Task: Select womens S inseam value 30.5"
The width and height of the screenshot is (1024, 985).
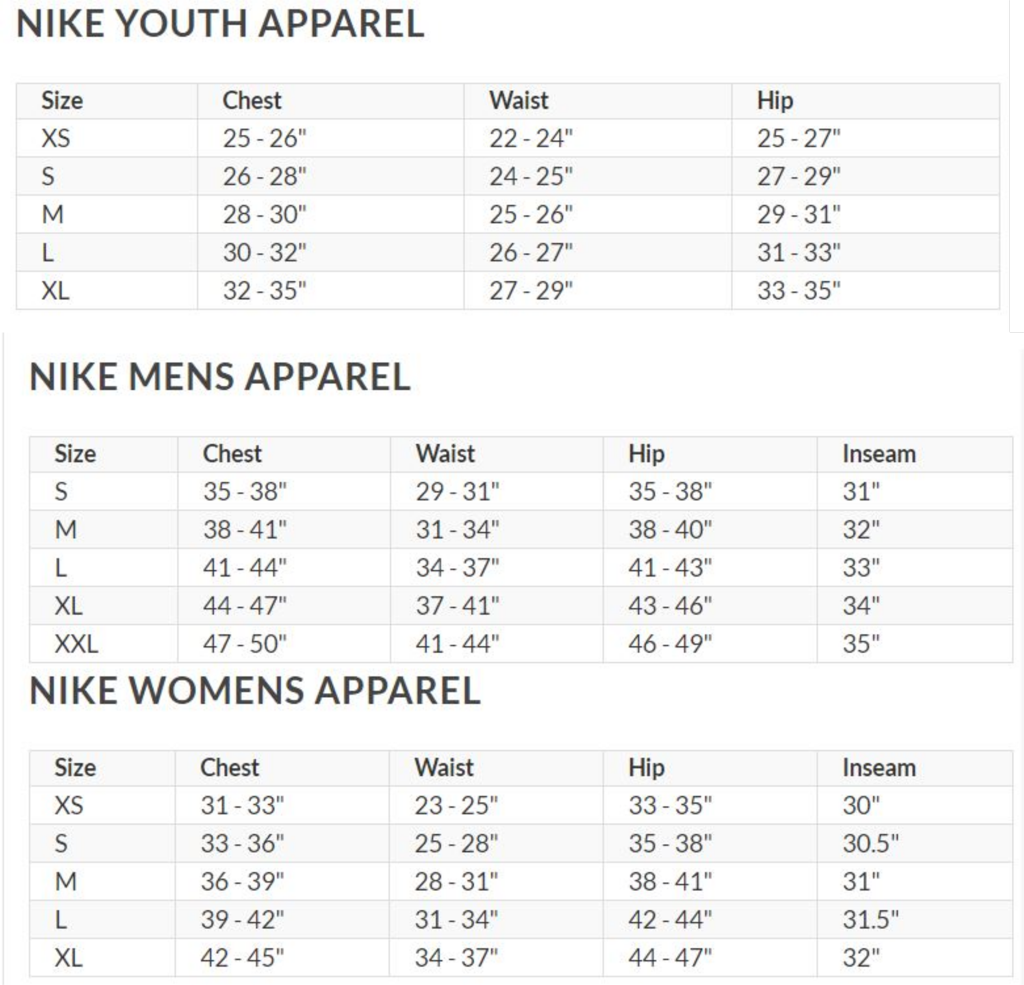Action: (x=870, y=844)
